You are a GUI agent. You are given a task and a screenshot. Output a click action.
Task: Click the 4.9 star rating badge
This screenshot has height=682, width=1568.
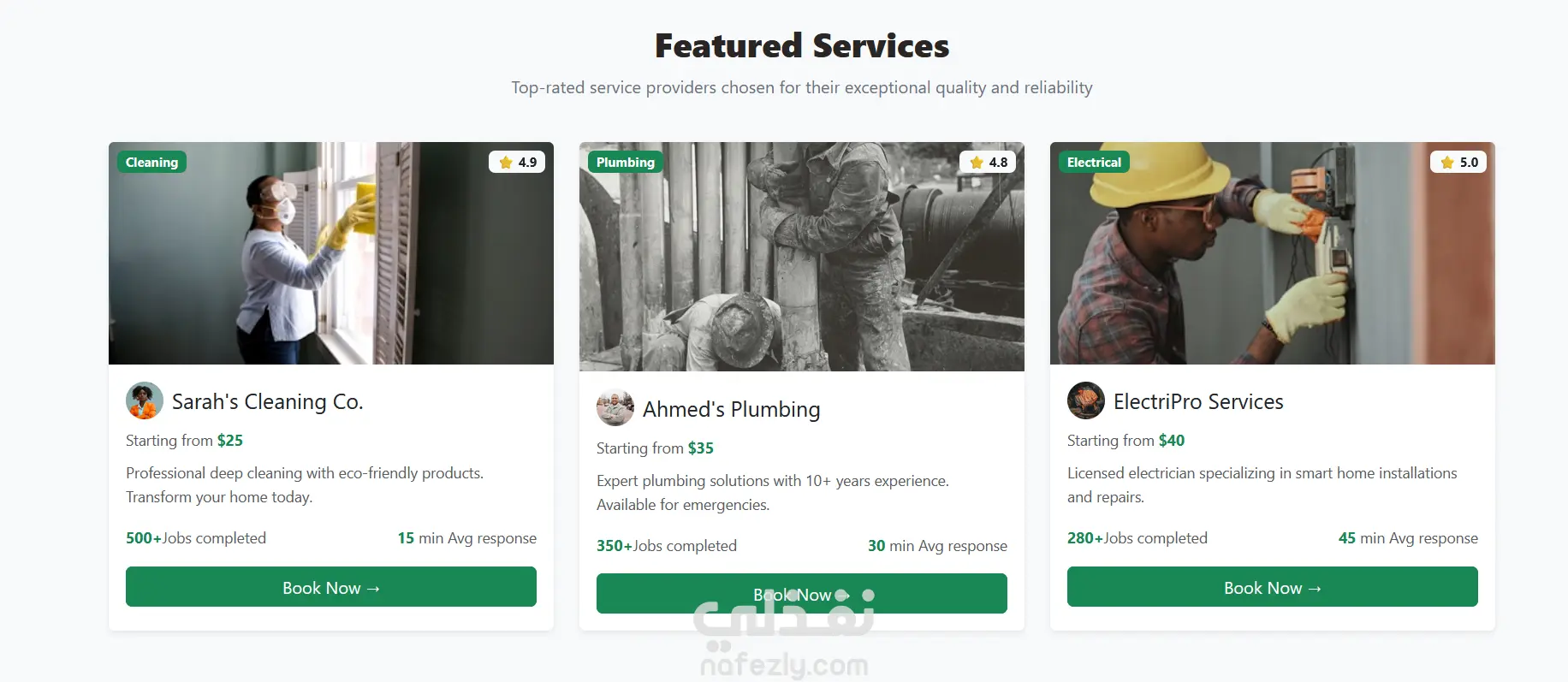(517, 163)
